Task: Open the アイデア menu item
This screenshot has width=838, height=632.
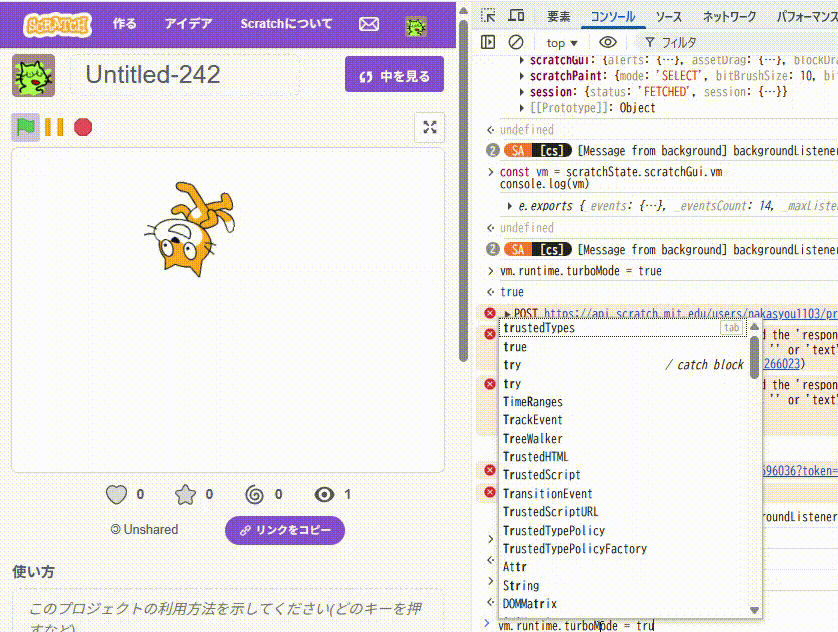Action: point(188,24)
